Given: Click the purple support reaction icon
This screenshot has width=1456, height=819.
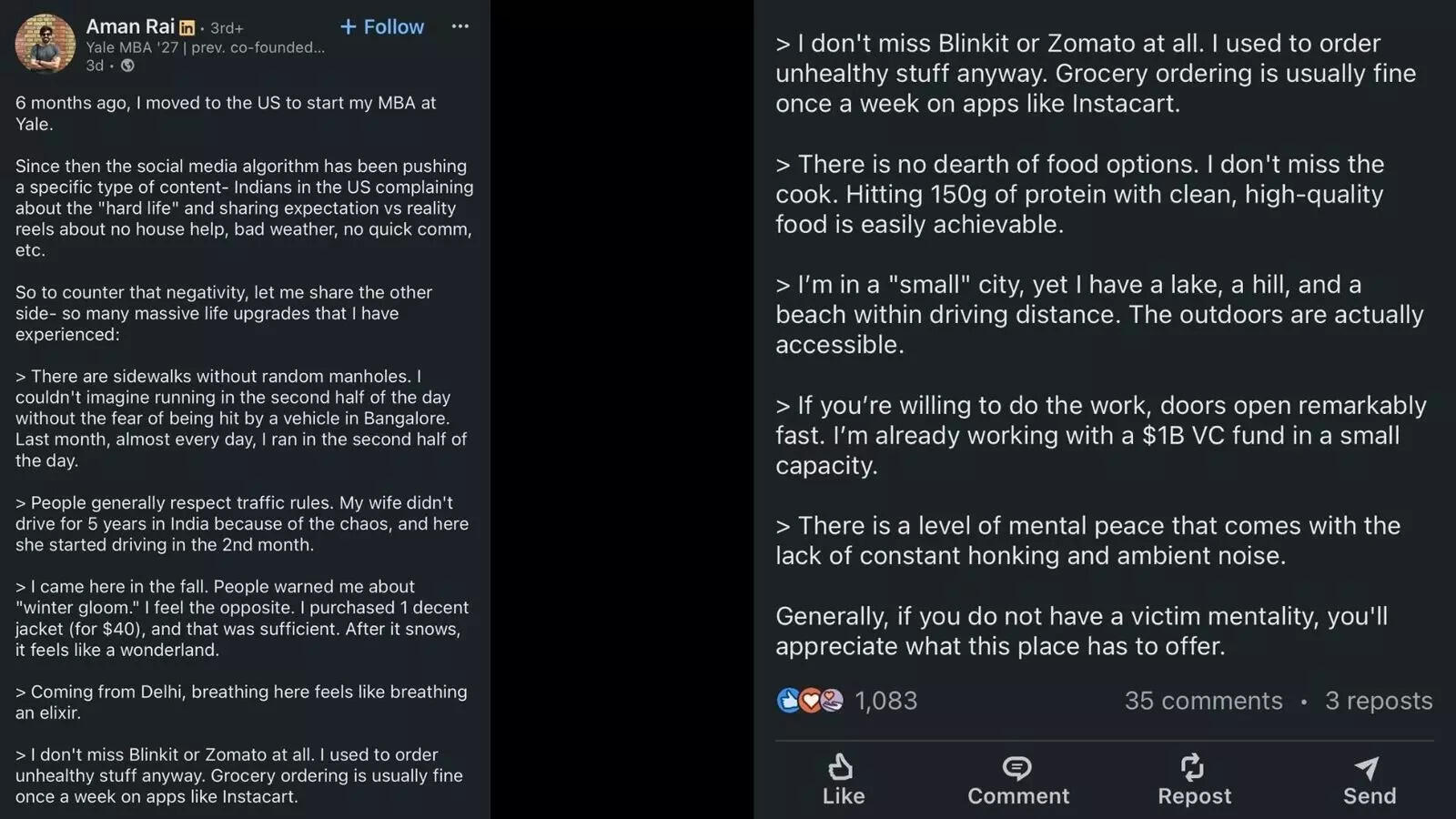Looking at the screenshot, I should pyautogui.click(x=832, y=701).
